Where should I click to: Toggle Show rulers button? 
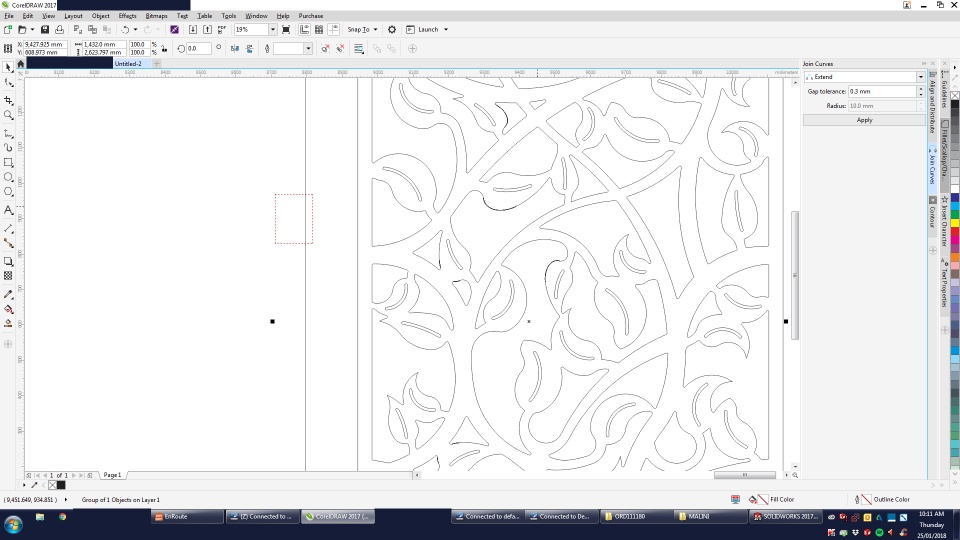304,29
